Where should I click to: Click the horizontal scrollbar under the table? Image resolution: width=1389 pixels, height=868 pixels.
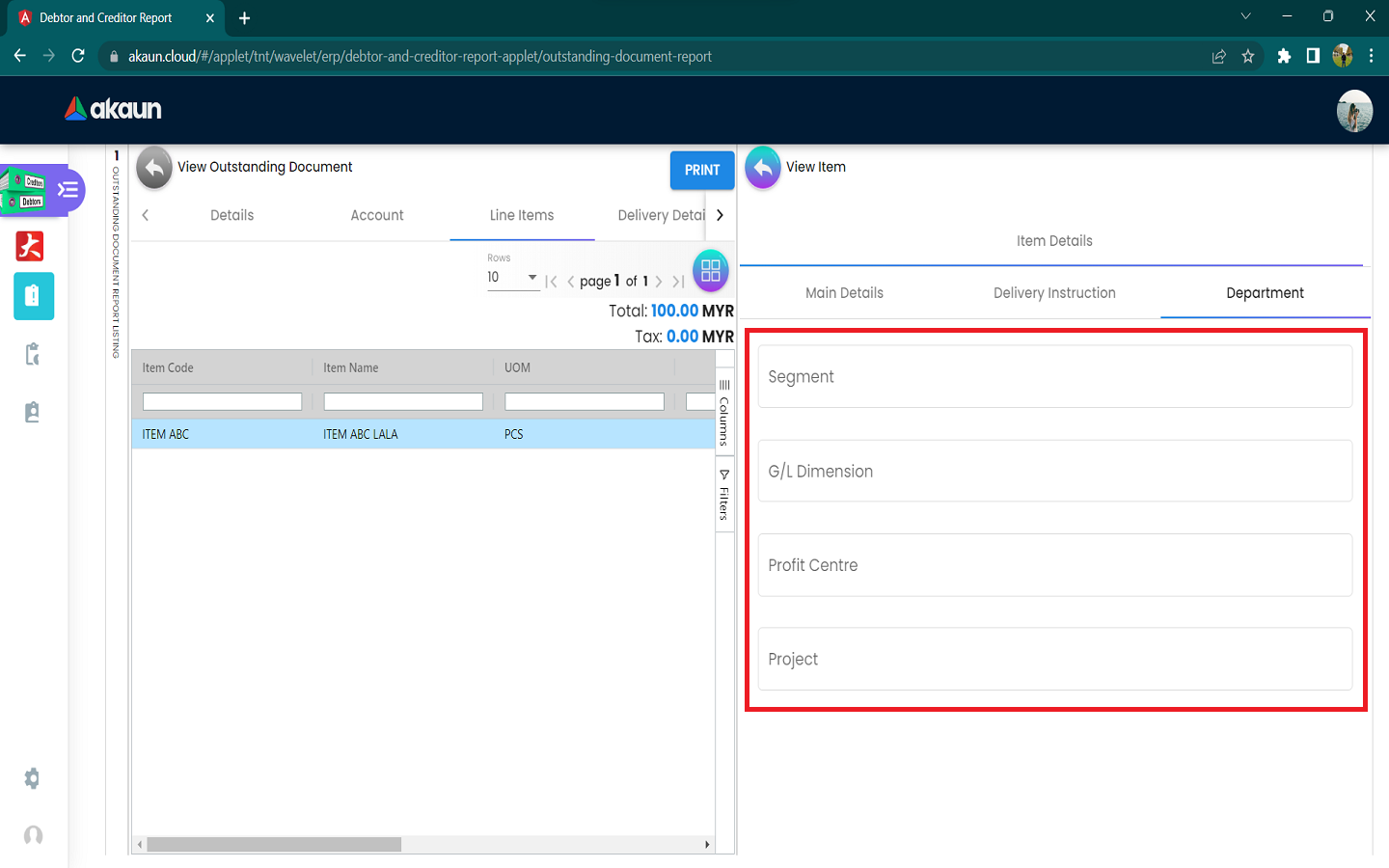274,845
